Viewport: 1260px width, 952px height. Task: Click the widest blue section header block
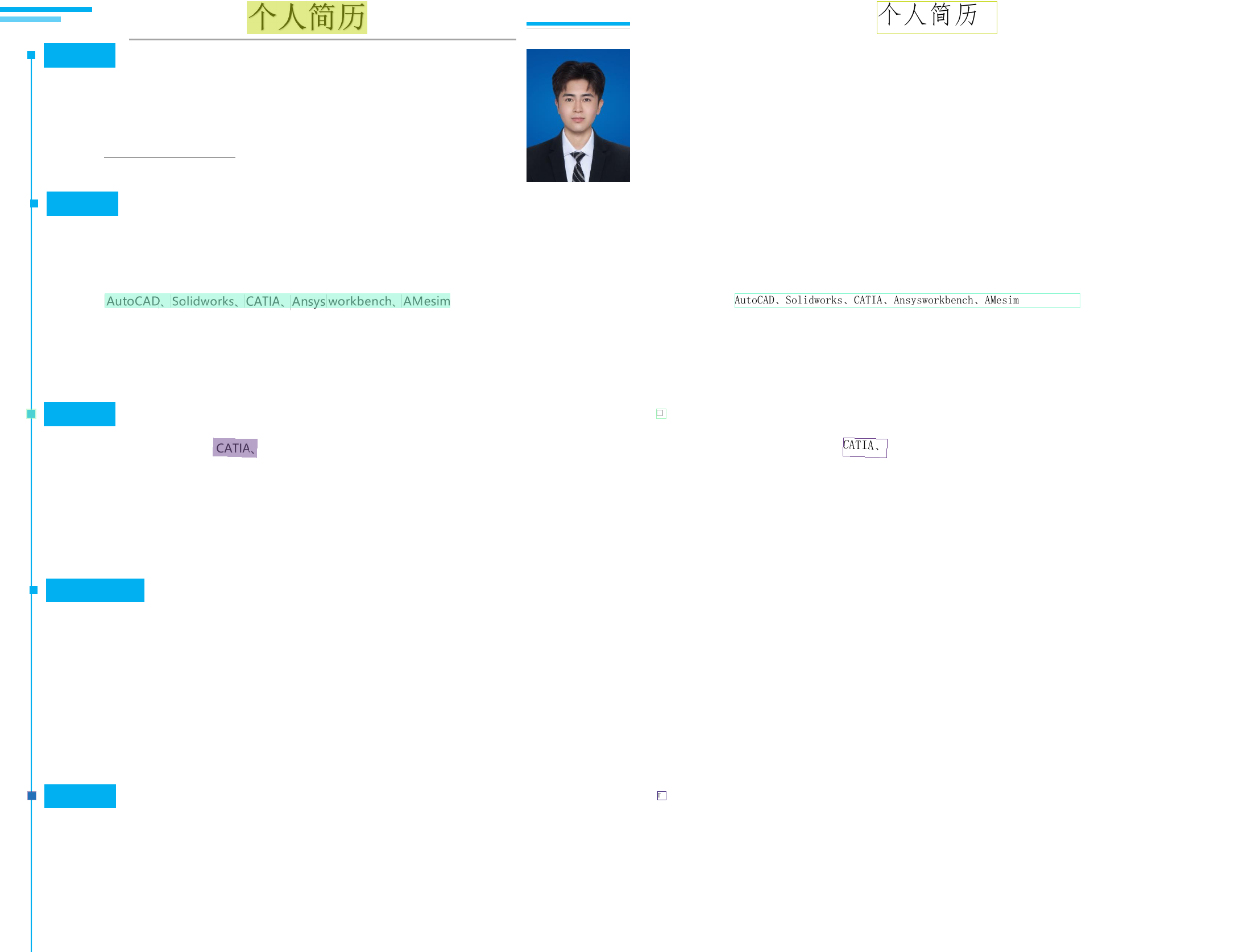pyautogui.click(x=95, y=590)
